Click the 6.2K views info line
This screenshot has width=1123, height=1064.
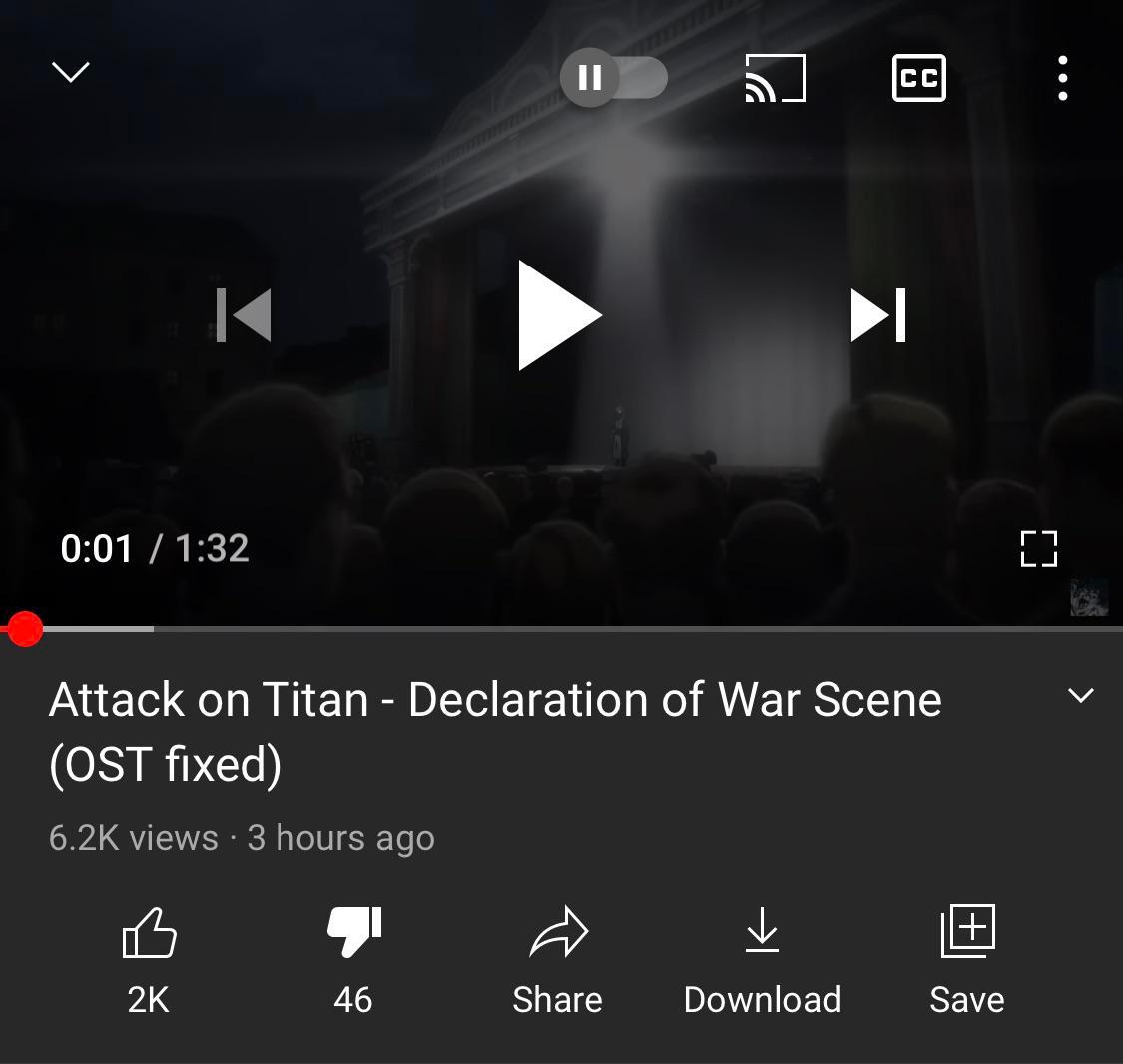point(242,837)
